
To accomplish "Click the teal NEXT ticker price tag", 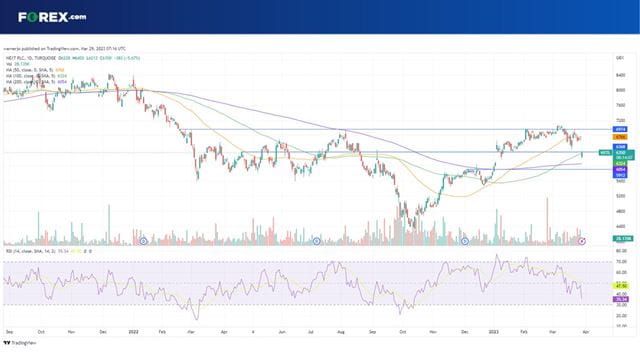I will click(x=605, y=153).
